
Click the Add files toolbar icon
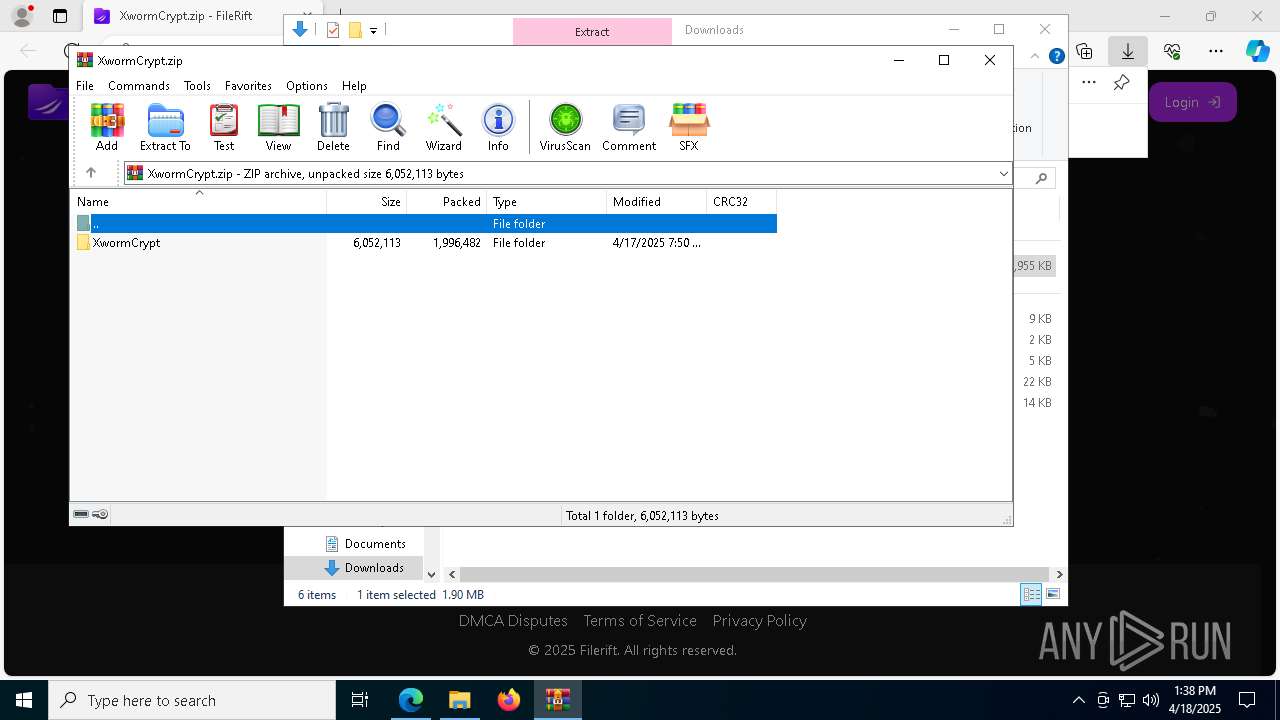click(x=107, y=127)
